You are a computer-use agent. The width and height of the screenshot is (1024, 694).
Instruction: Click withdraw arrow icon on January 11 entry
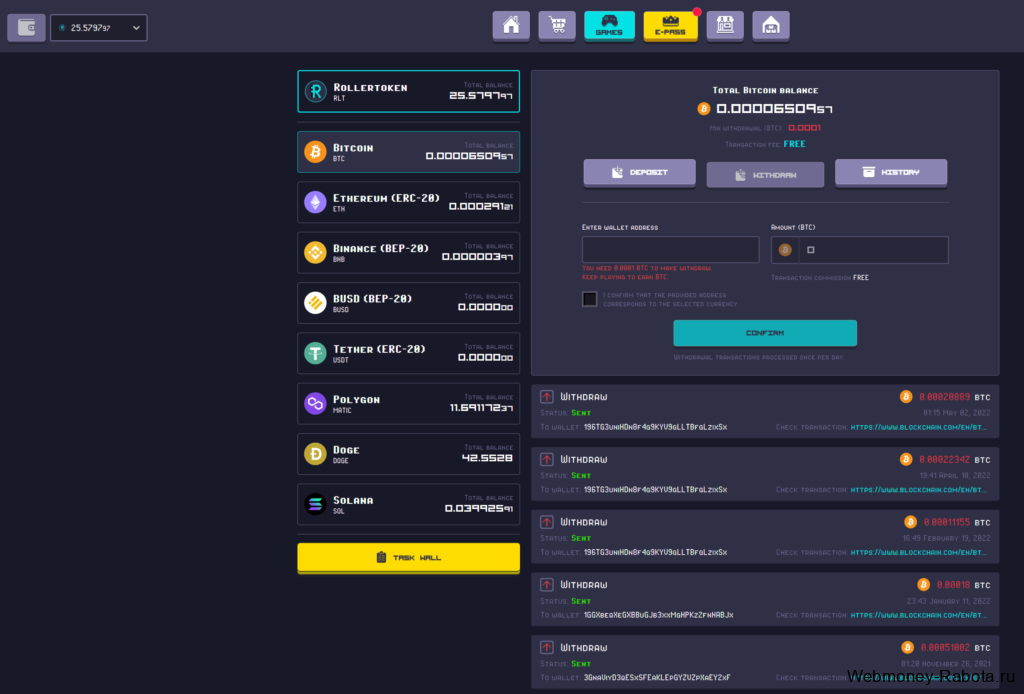pos(547,584)
